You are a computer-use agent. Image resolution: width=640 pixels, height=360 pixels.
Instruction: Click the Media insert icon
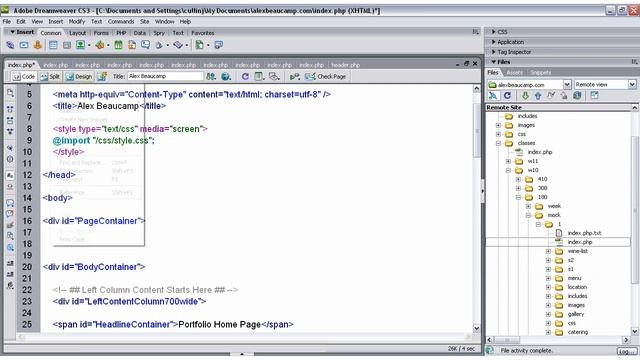(x=100, y=45)
